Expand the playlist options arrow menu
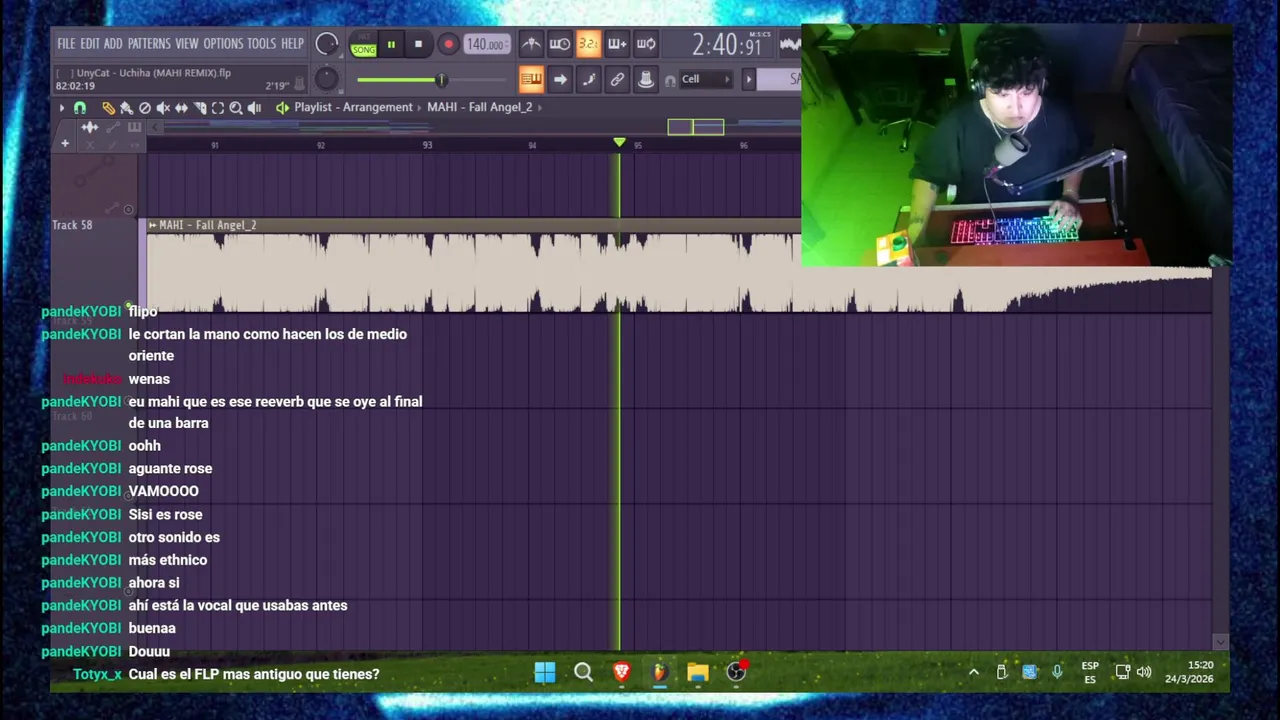Screen dimensions: 1280x720 click(62, 107)
